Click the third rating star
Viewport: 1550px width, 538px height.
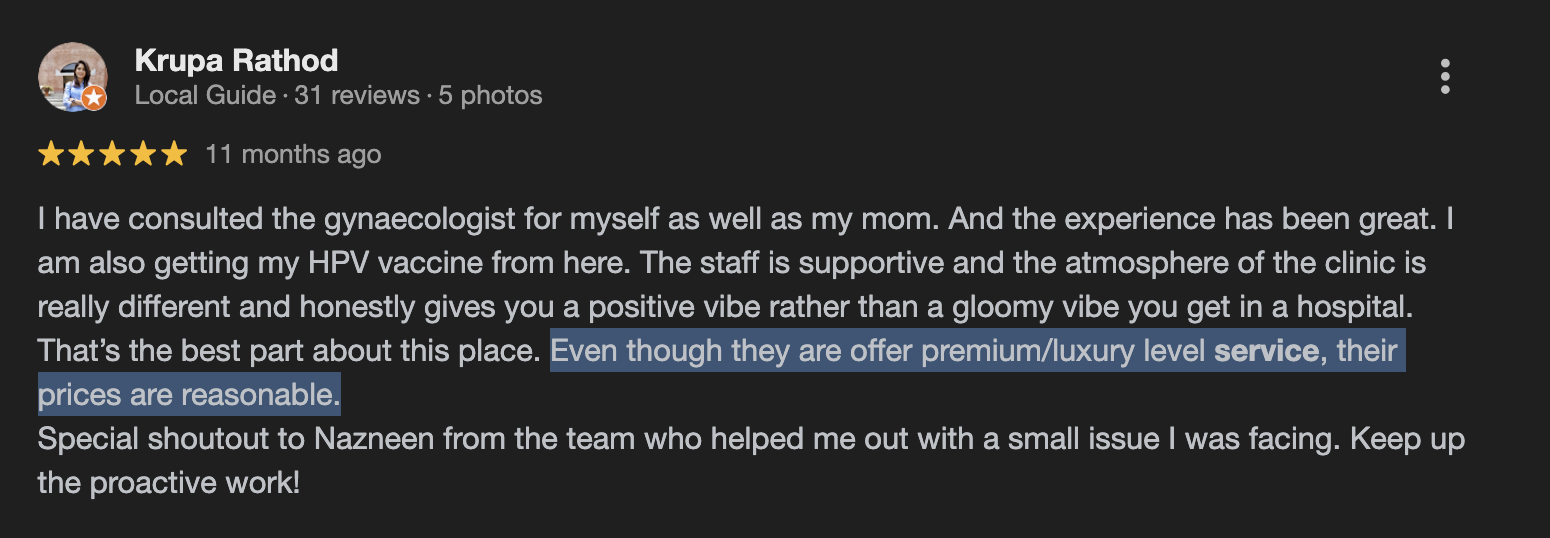point(112,154)
